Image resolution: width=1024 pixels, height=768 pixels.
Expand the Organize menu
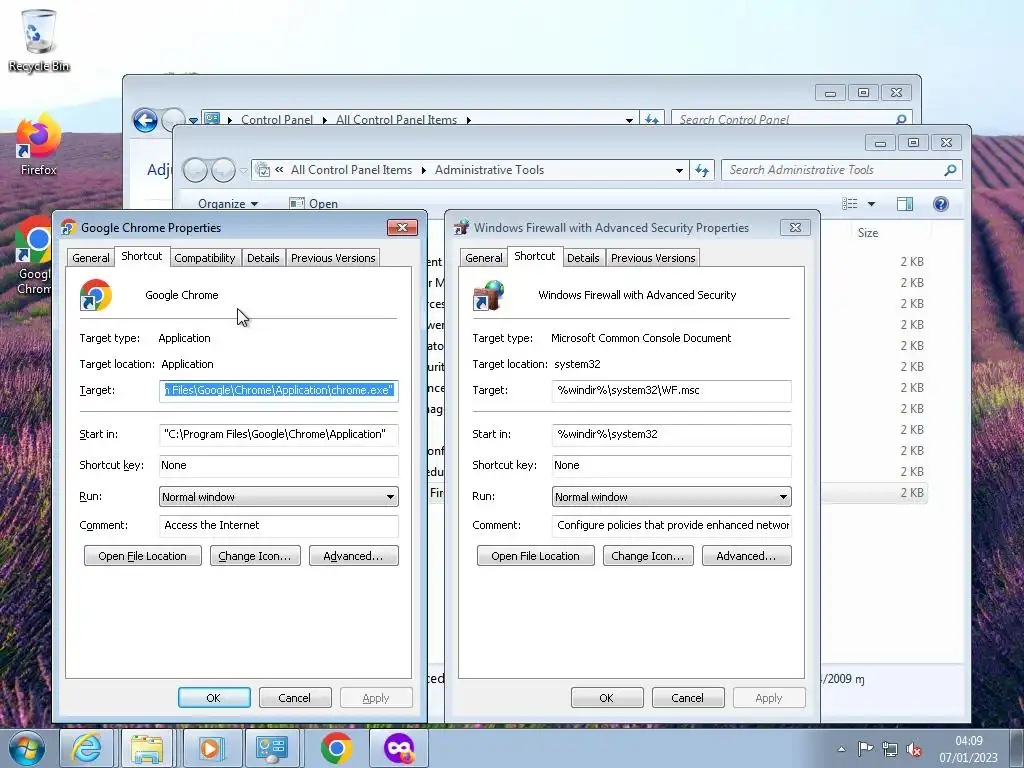[x=228, y=204]
